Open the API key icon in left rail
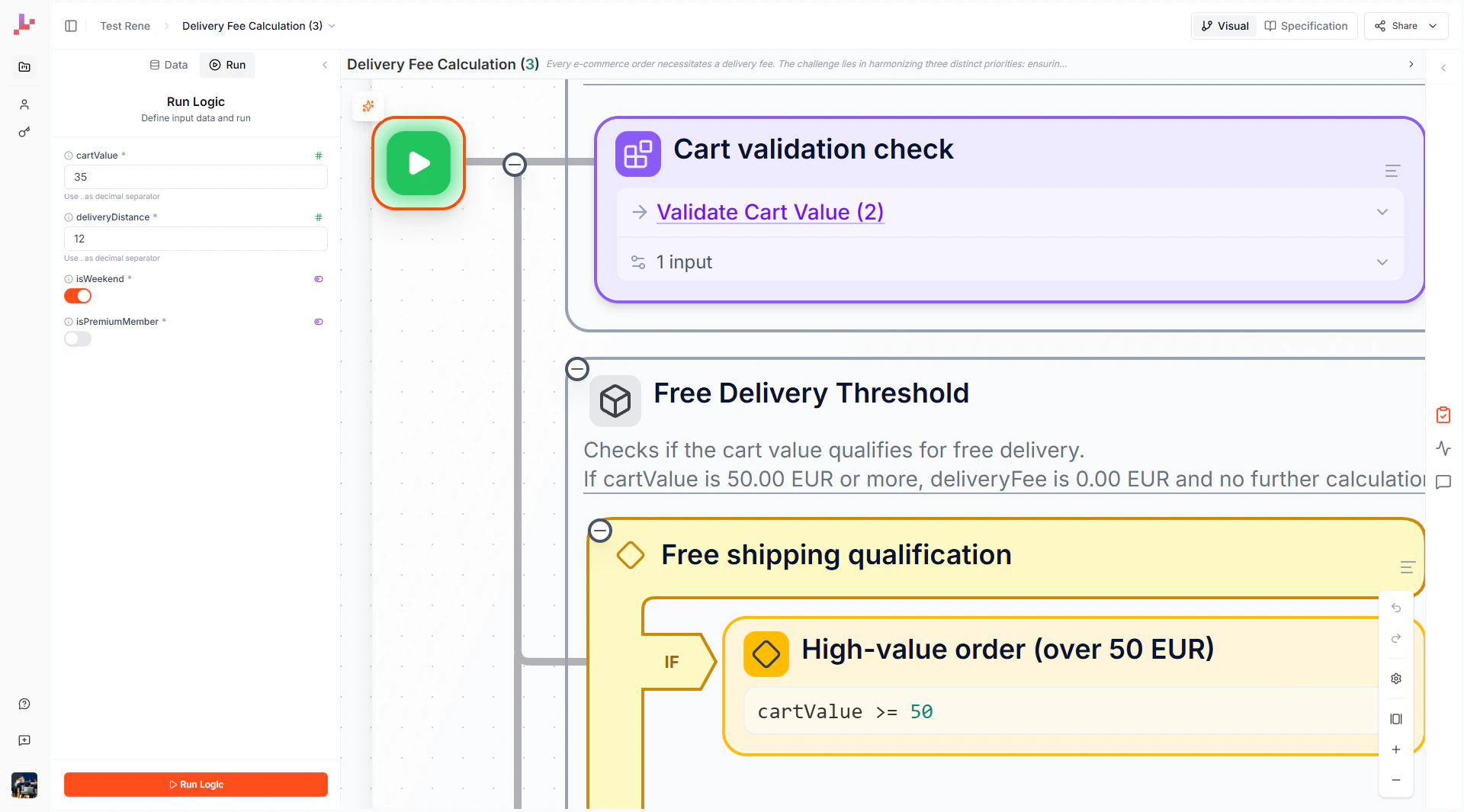Viewport: 1464px width, 812px height. coord(24,132)
